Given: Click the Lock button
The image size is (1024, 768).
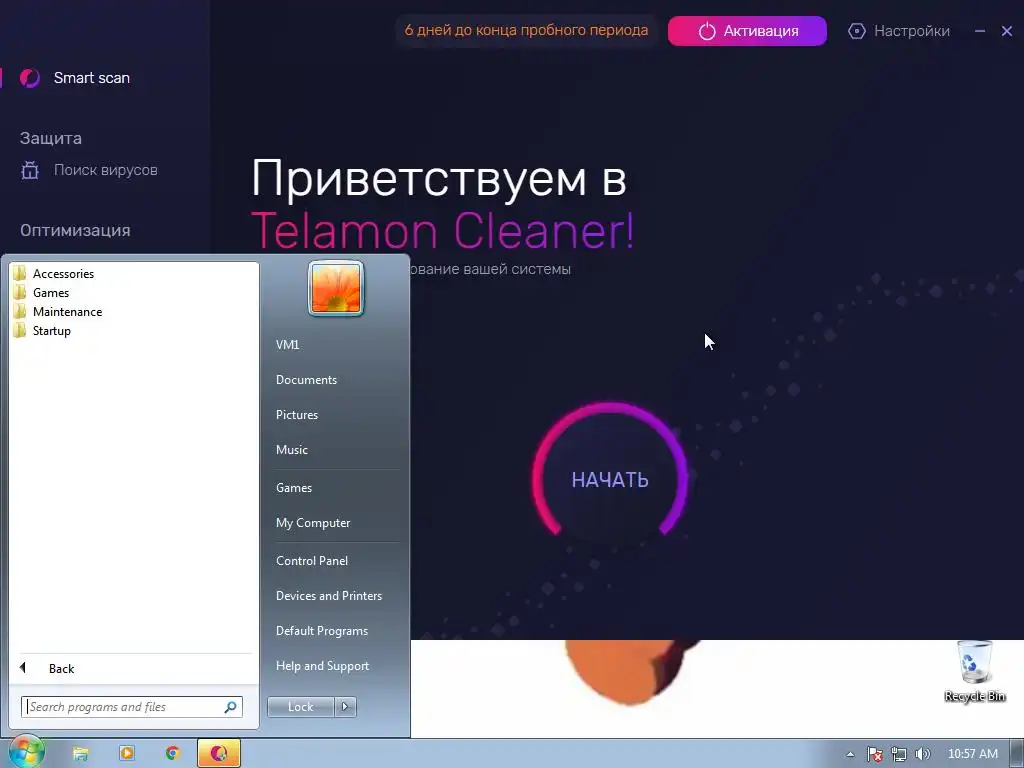Looking at the screenshot, I should click(300, 707).
